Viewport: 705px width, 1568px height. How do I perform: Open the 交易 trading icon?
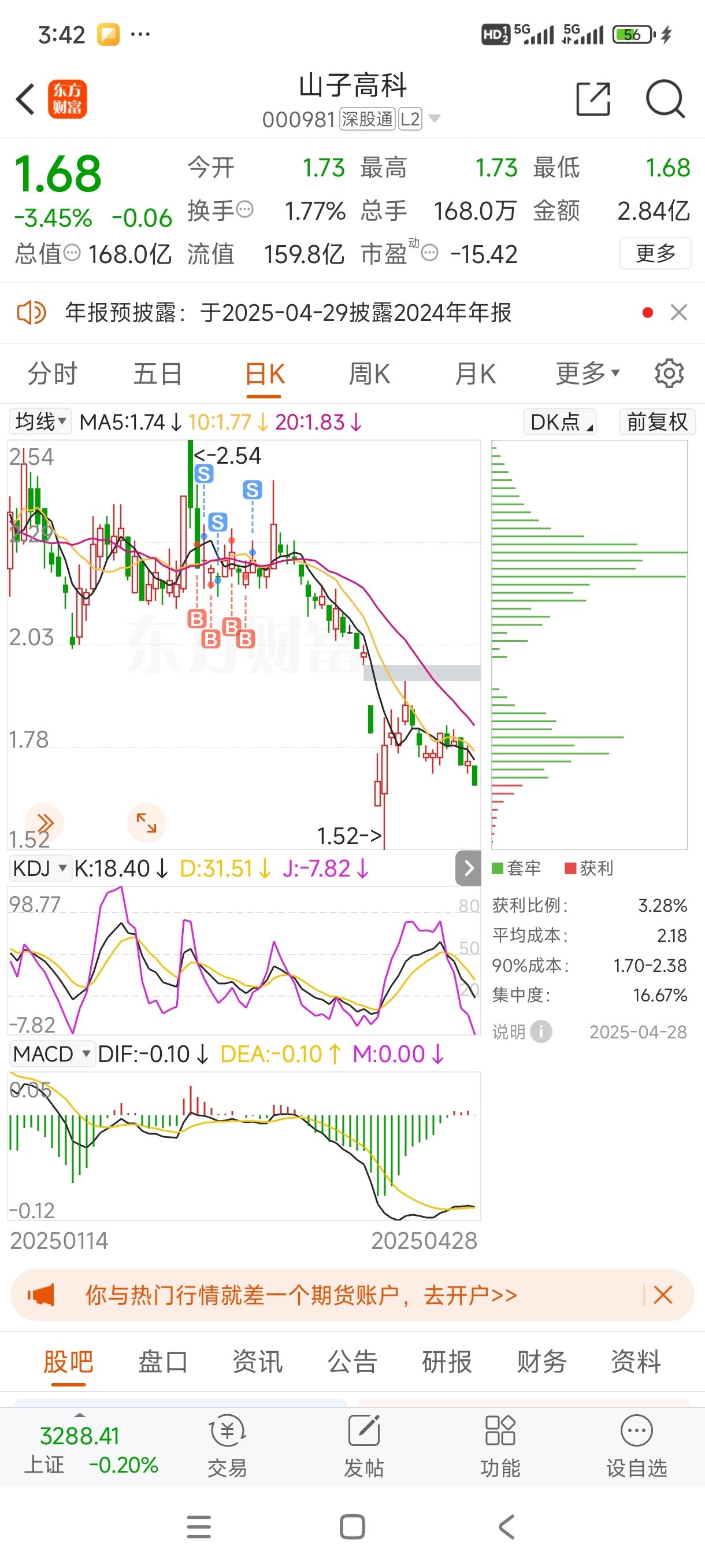coord(227,1447)
